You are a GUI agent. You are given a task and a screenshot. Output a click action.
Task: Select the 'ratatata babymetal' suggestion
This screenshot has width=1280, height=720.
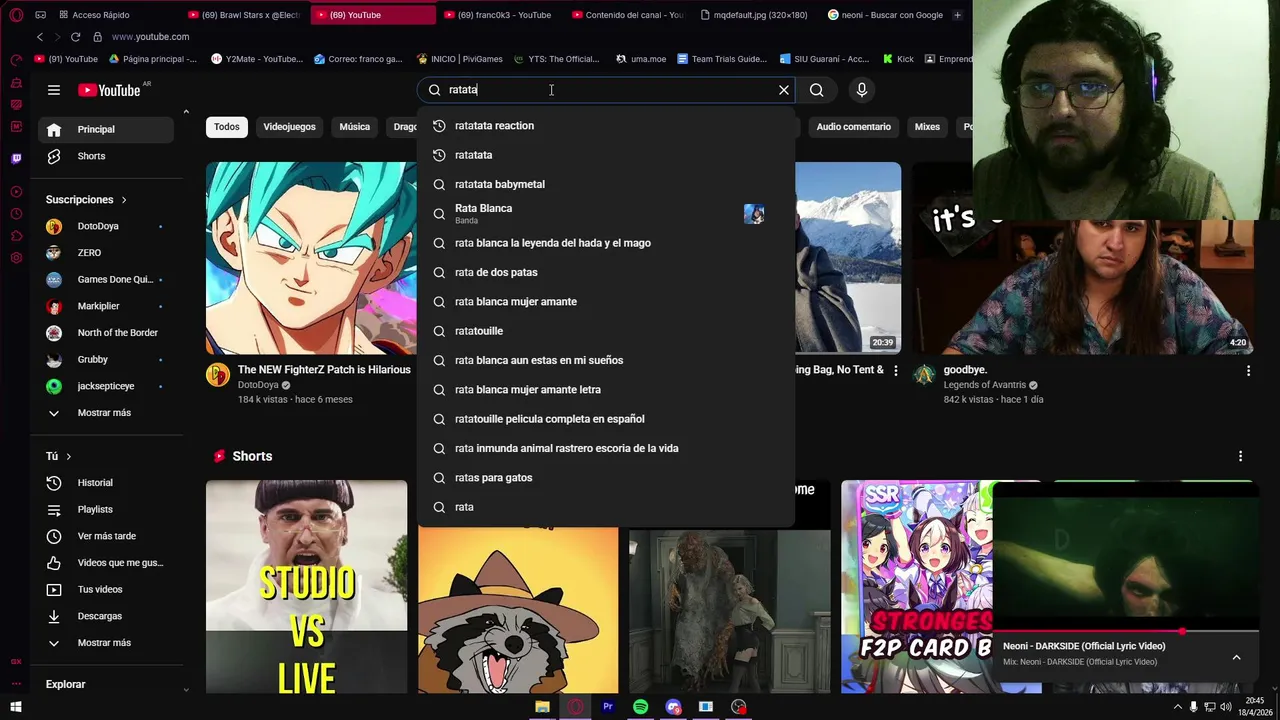coord(606,184)
